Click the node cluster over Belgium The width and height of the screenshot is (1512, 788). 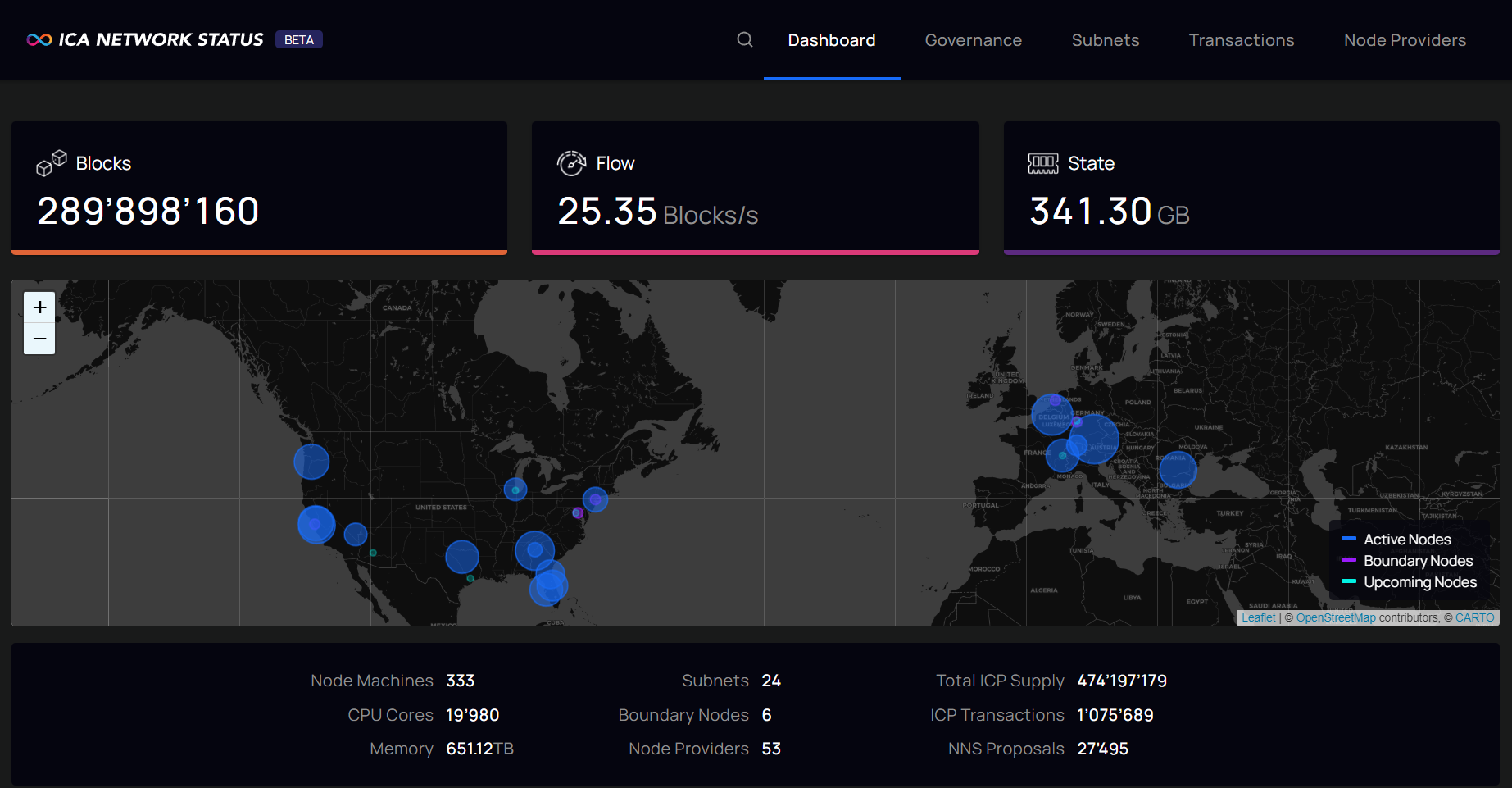click(1052, 415)
